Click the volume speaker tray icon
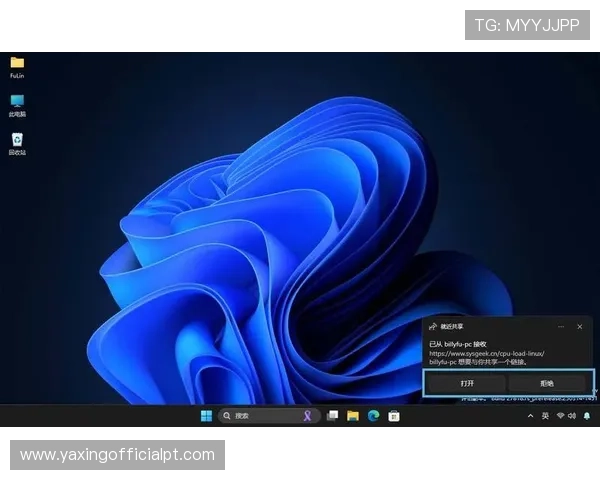Screen dimensions: 600x480 [x=572, y=416]
